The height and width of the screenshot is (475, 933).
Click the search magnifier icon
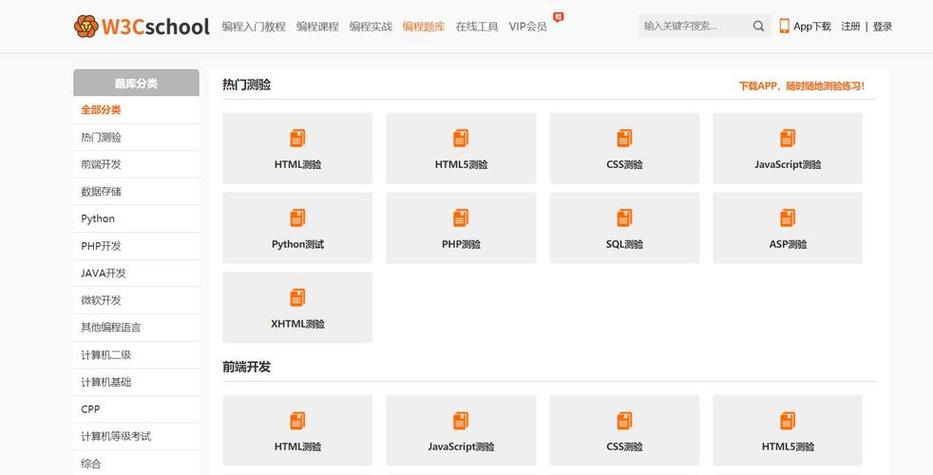(x=758, y=26)
